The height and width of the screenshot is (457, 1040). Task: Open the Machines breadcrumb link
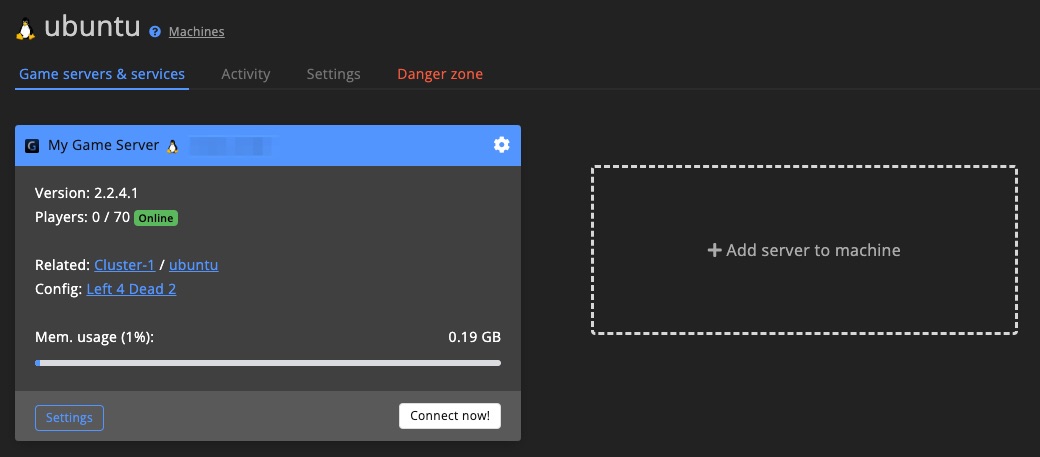pyautogui.click(x=196, y=32)
